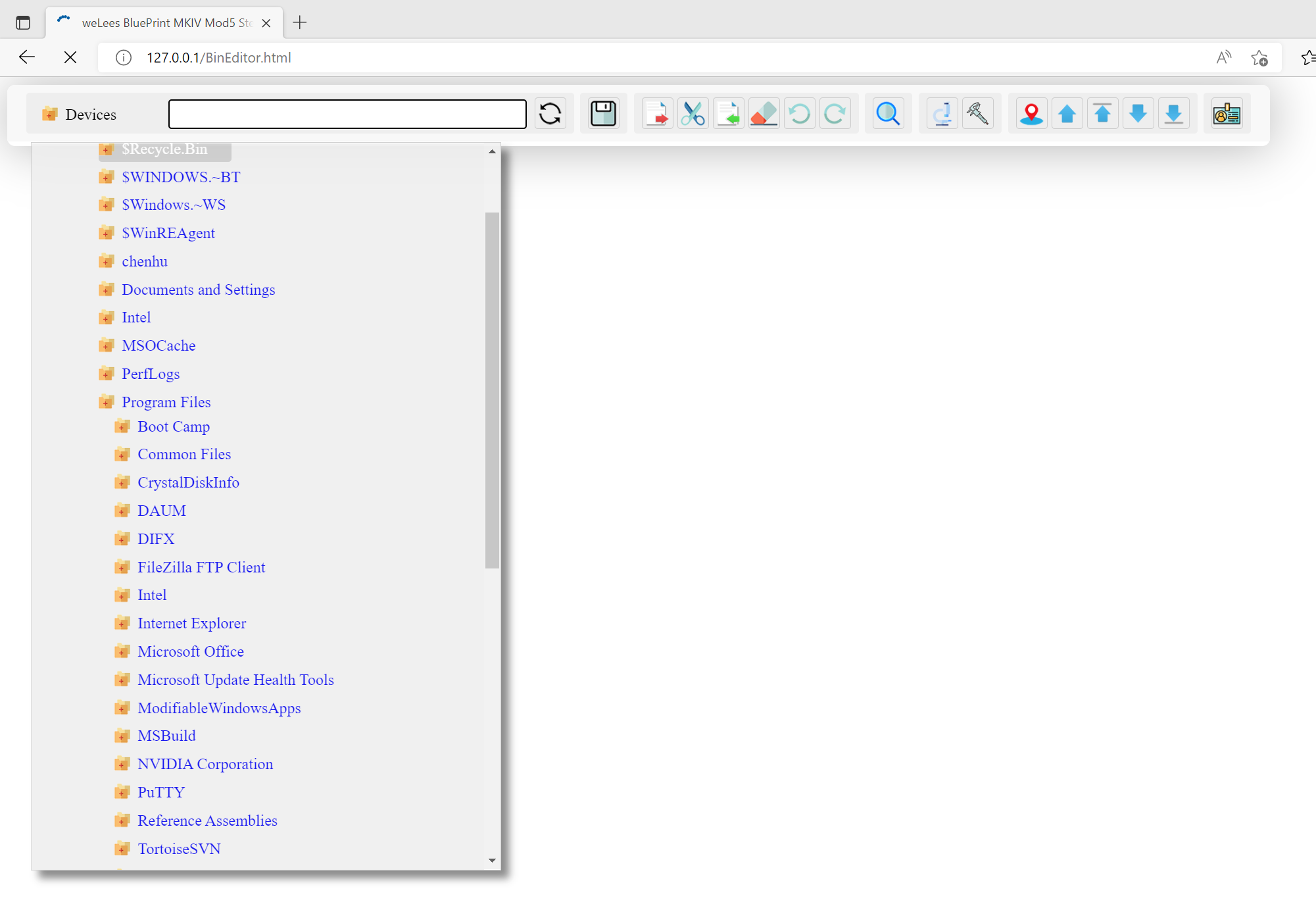
Task: Click the scissors/cut icon
Action: [694, 113]
